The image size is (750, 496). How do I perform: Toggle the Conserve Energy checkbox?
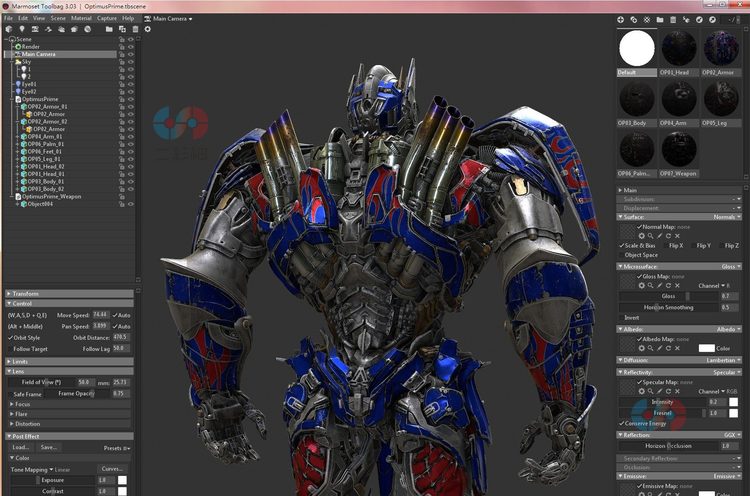622,423
